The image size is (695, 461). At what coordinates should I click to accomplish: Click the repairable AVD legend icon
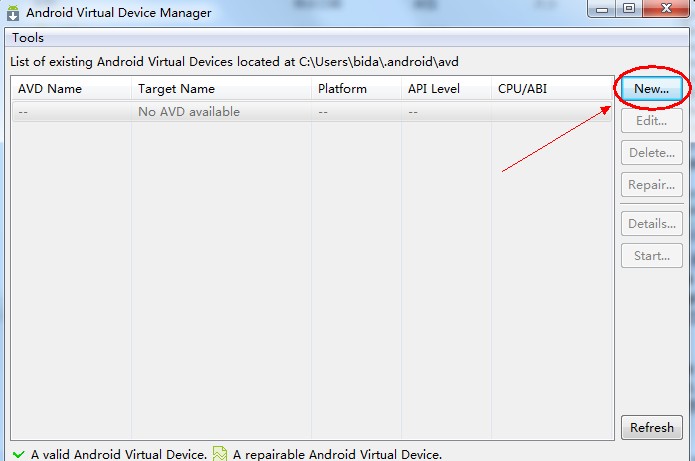tap(220, 453)
